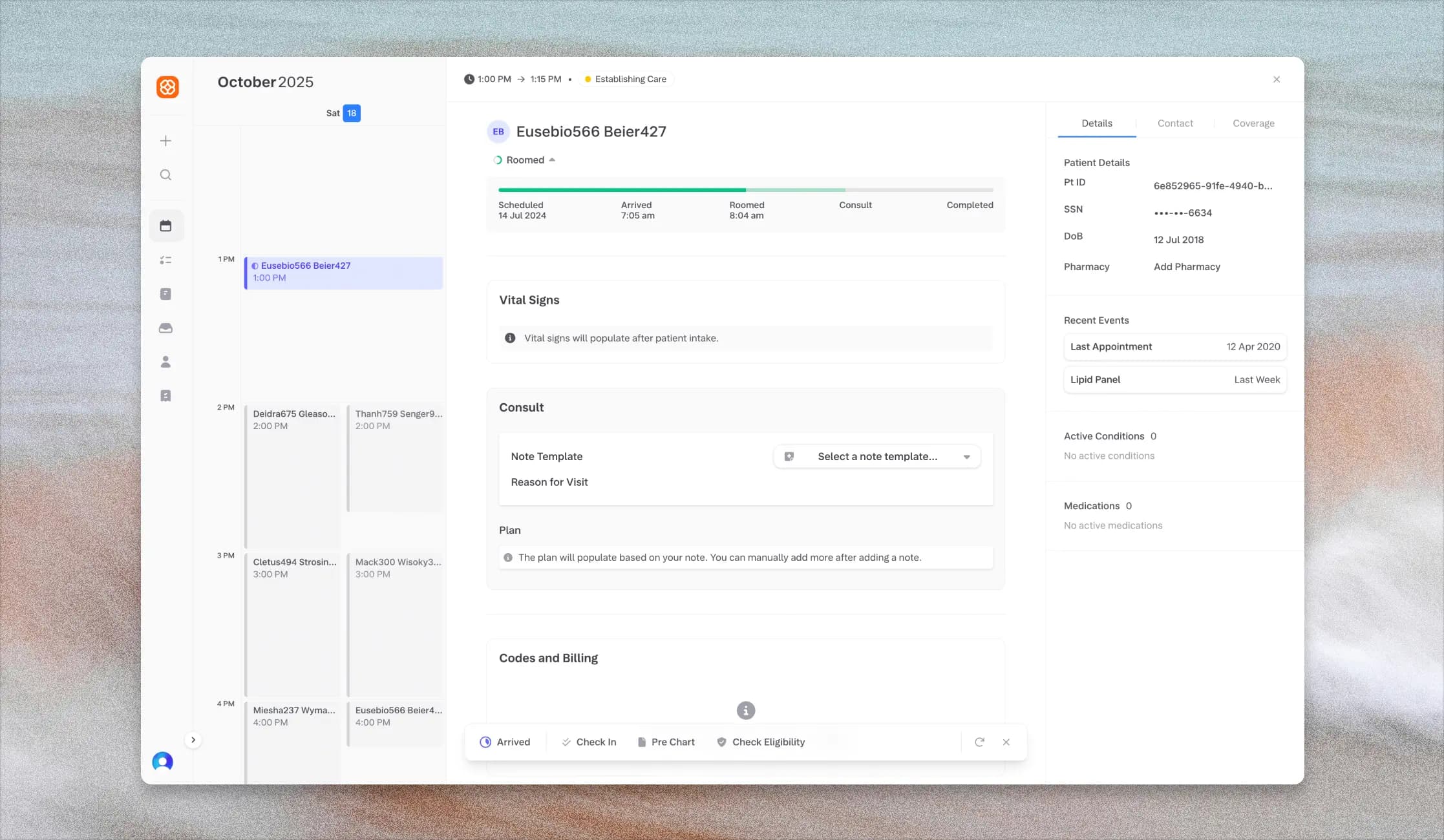The height and width of the screenshot is (840, 1444).
Task: Click the refresh icon in action bar
Action: point(979,742)
